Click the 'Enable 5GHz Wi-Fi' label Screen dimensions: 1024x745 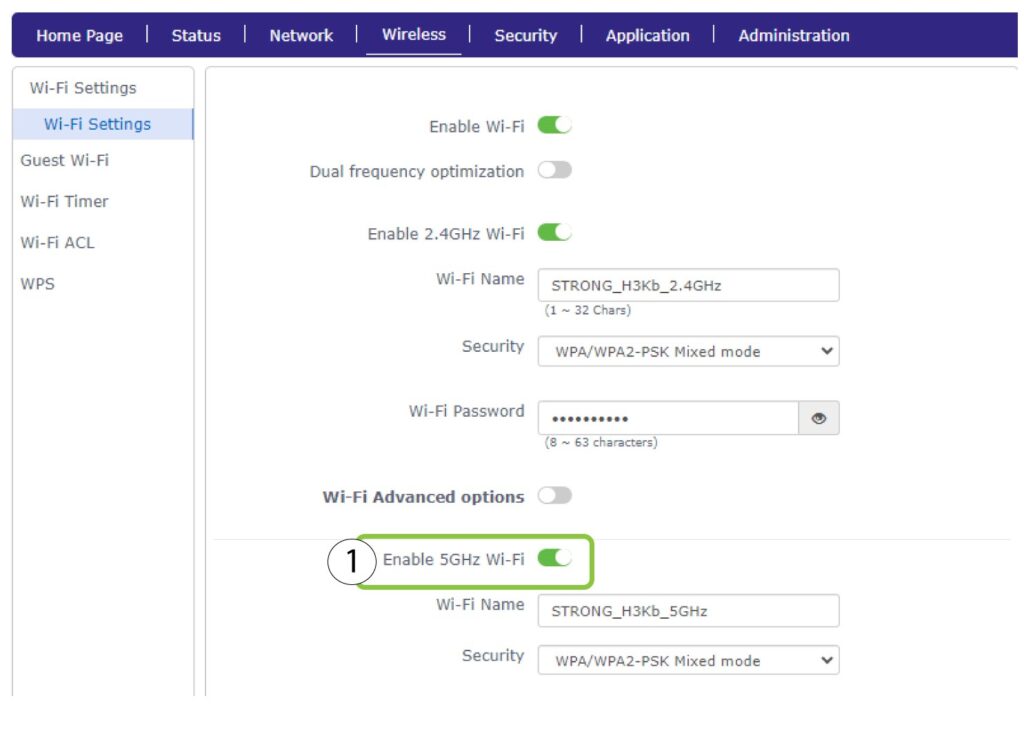pyautogui.click(x=453, y=560)
